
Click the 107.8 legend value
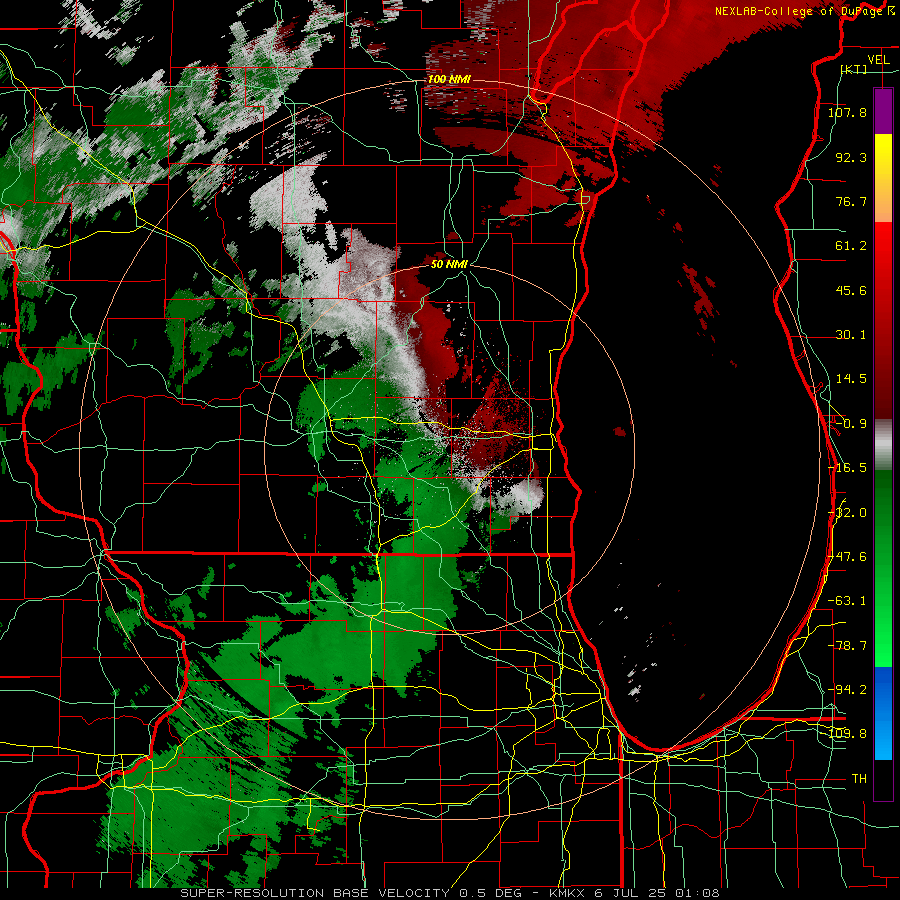tap(847, 112)
